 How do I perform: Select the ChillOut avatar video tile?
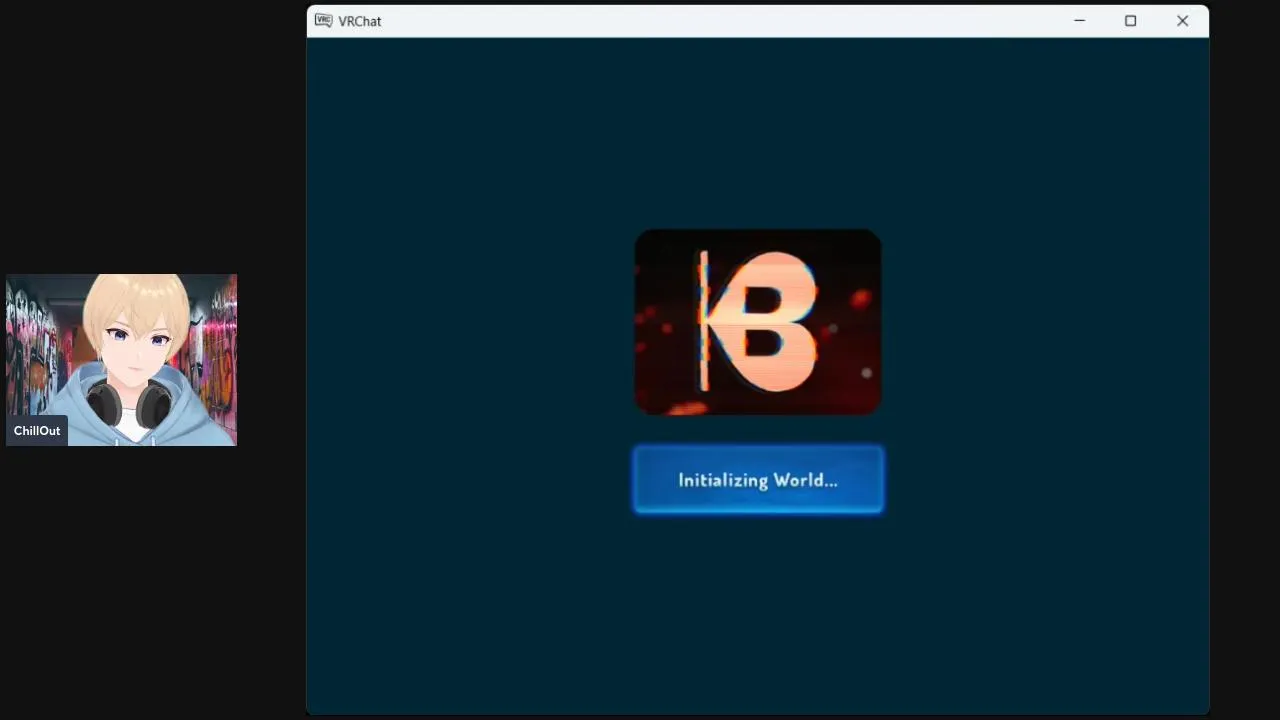[x=121, y=360]
